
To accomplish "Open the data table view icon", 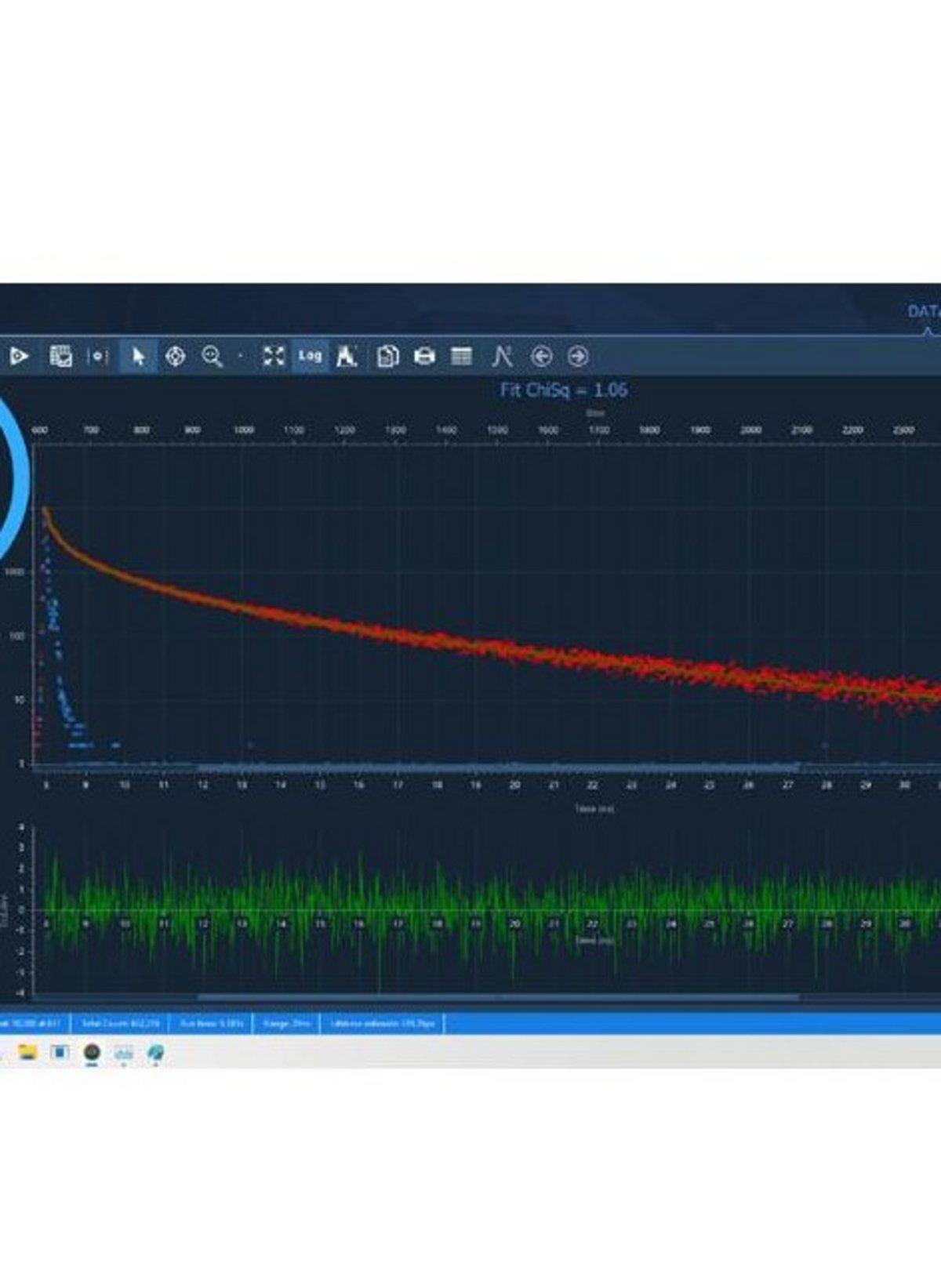I will [461, 357].
